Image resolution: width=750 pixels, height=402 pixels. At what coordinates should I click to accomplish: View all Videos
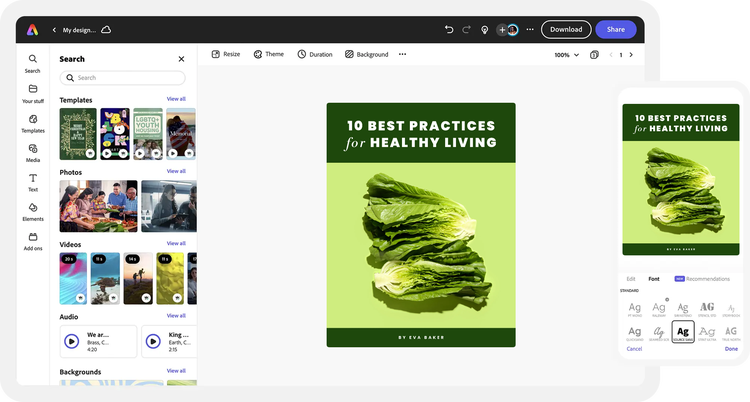(176, 243)
